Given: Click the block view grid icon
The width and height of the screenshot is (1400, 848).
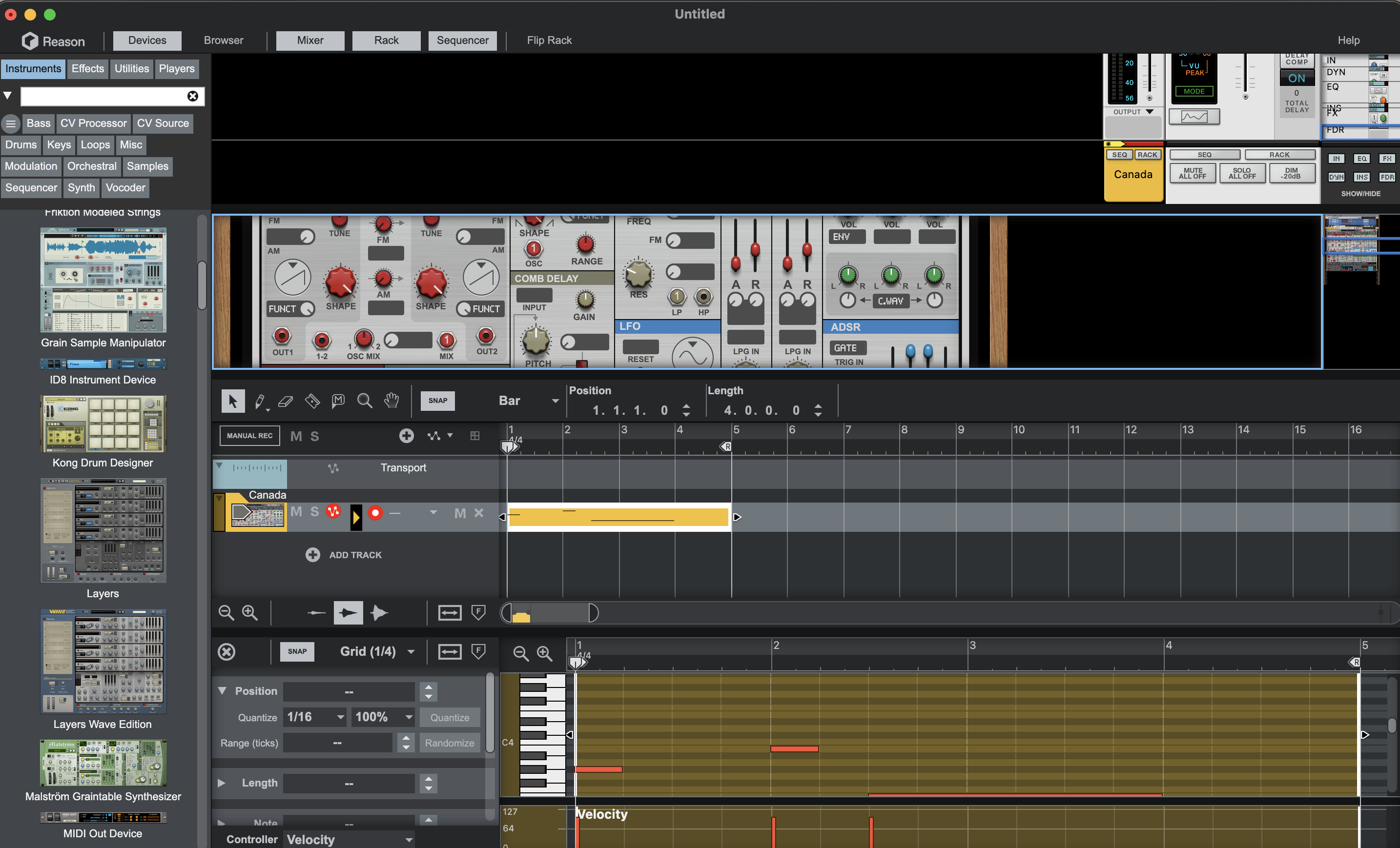Looking at the screenshot, I should [x=475, y=436].
